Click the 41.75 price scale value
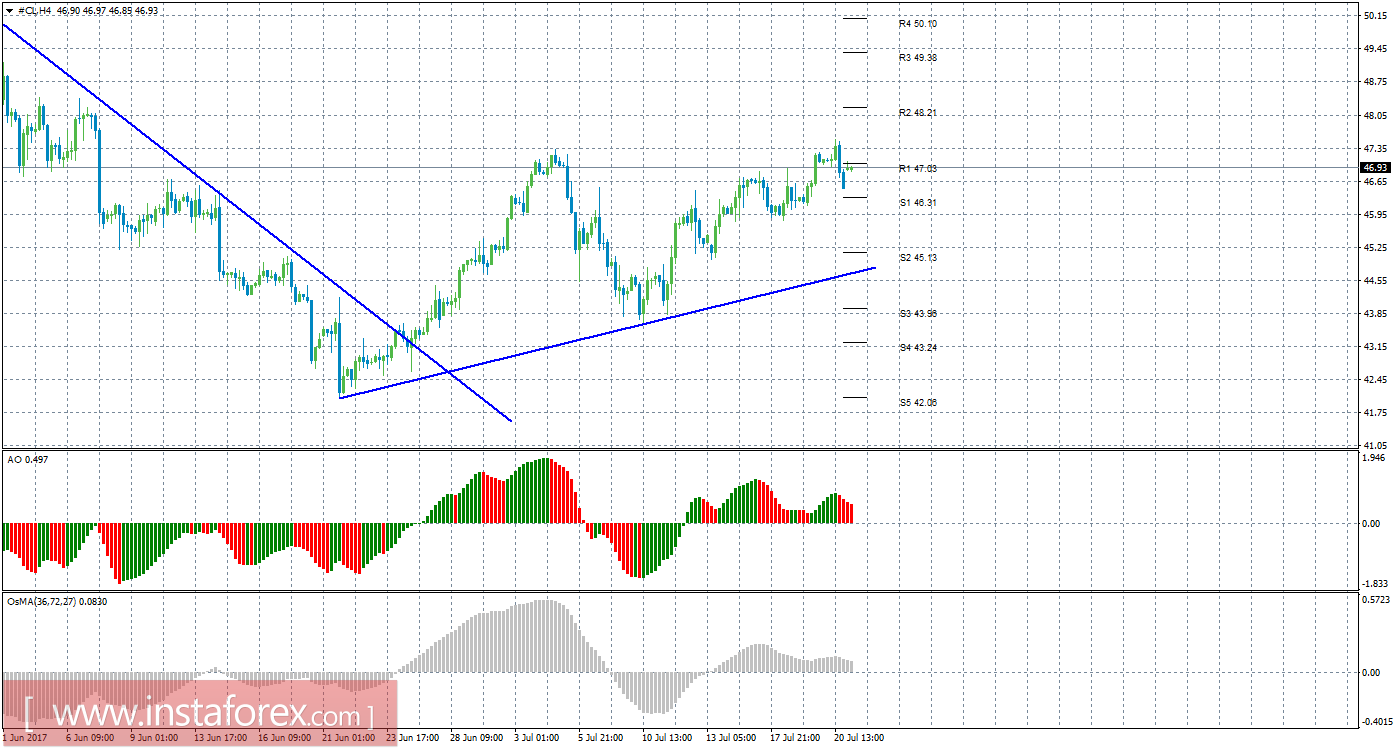Image resolution: width=1398 pixels, height=749 pixels. coord(1376,413)
